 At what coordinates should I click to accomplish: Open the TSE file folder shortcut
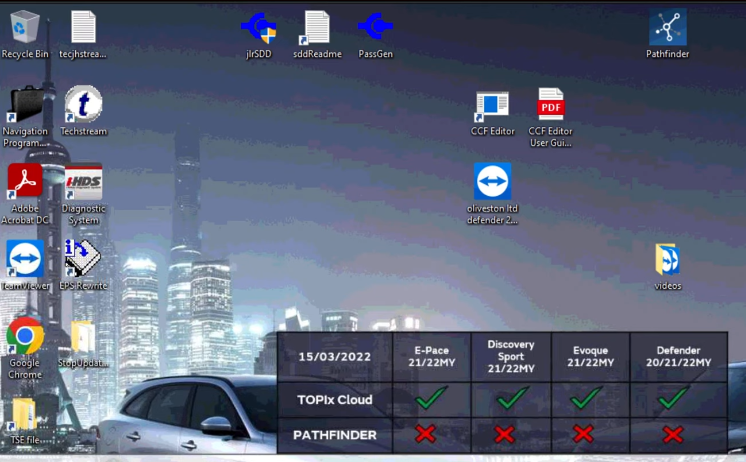coord(24,415)
